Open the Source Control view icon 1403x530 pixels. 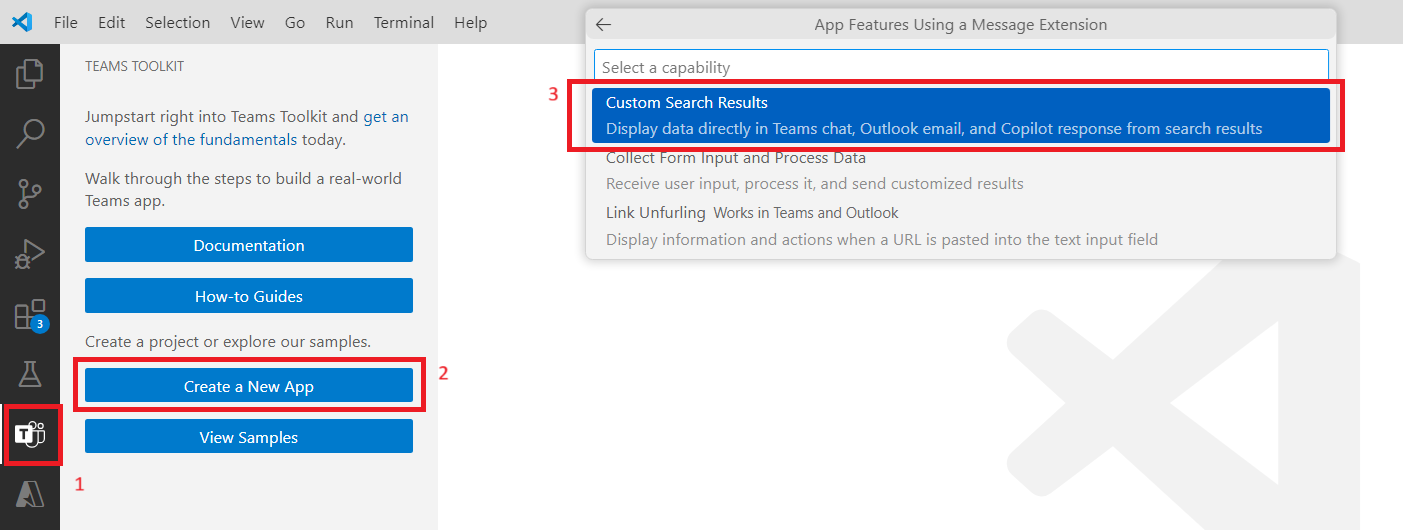point(30,193)
